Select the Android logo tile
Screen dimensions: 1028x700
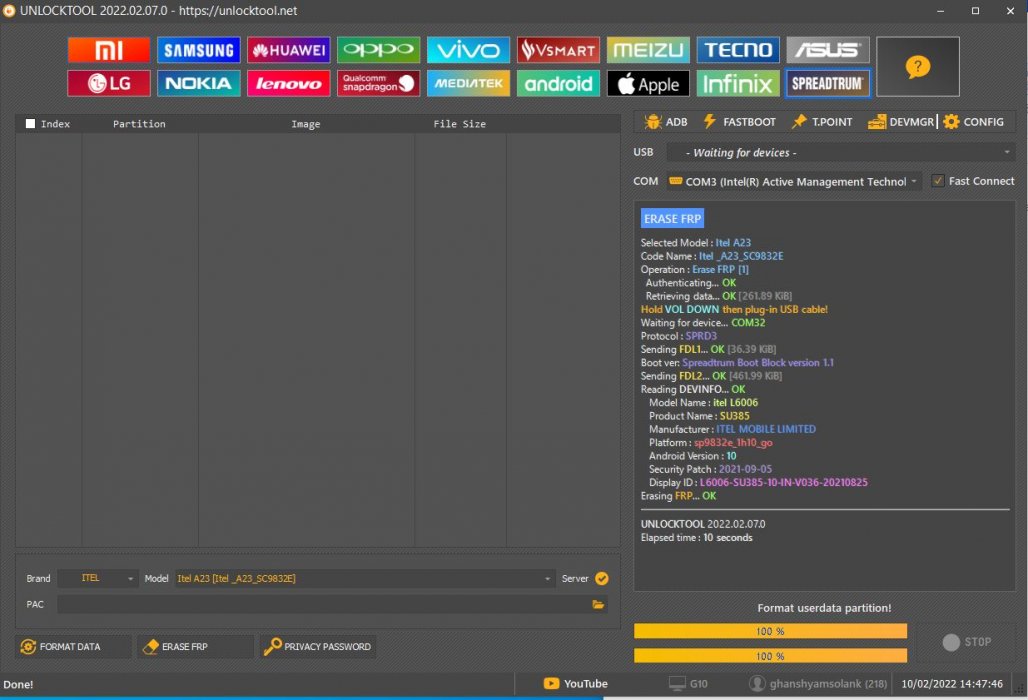click(558, 83)
